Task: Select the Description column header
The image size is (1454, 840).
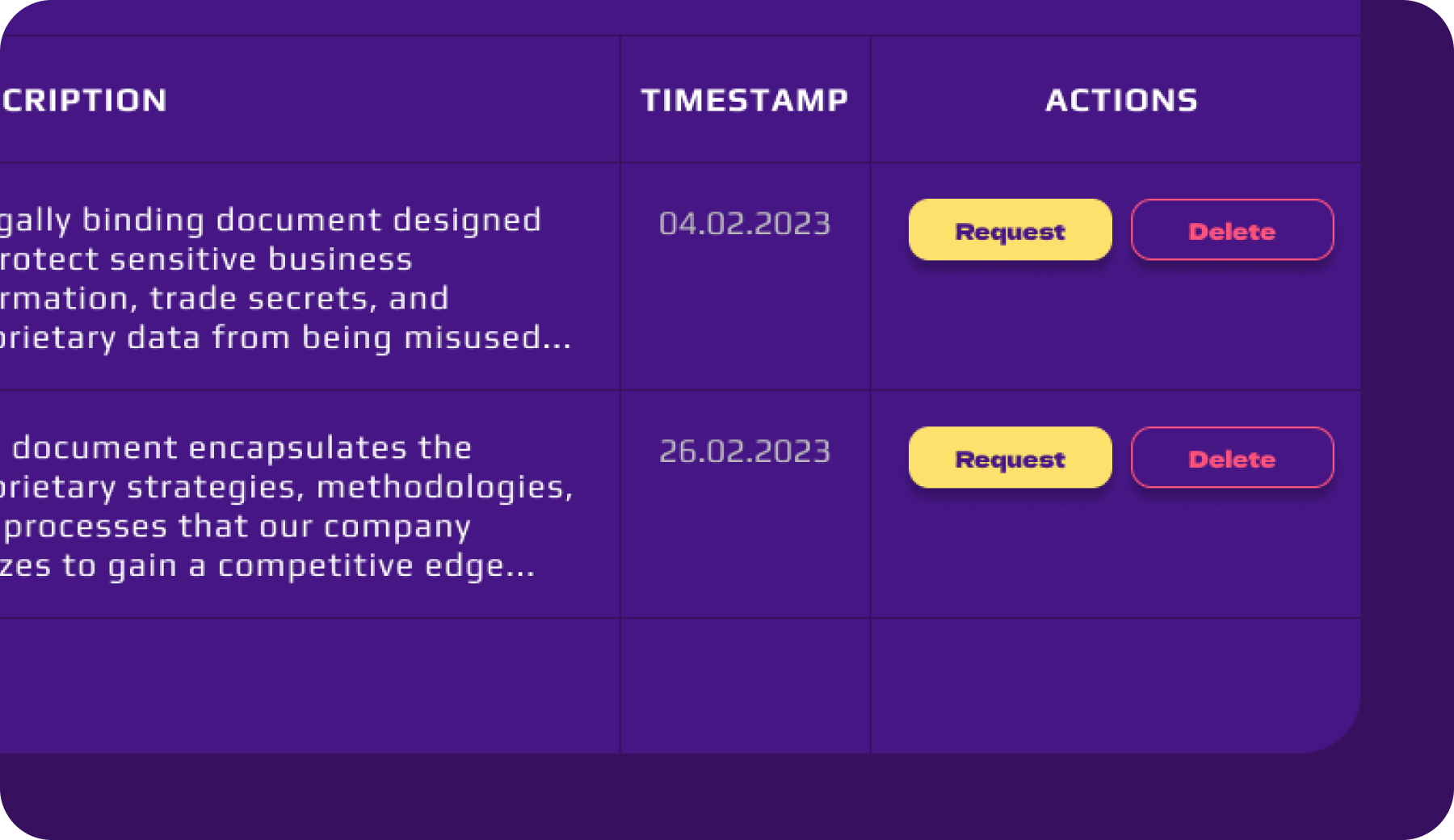Action: (x=84, y=100)
